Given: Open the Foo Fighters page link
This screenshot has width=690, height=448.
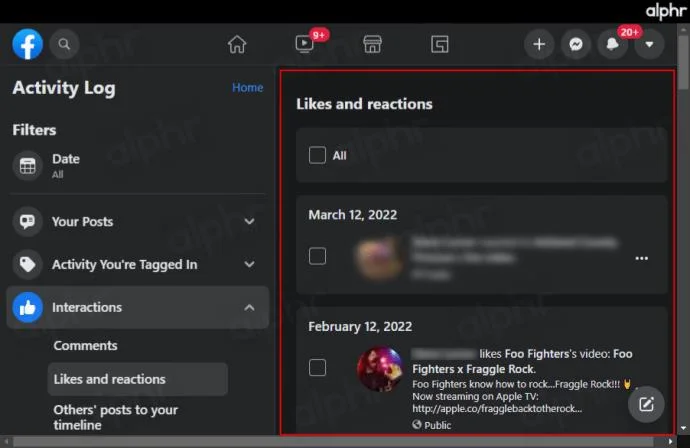Looking at the screenshot, I should (x=537, y=354).
